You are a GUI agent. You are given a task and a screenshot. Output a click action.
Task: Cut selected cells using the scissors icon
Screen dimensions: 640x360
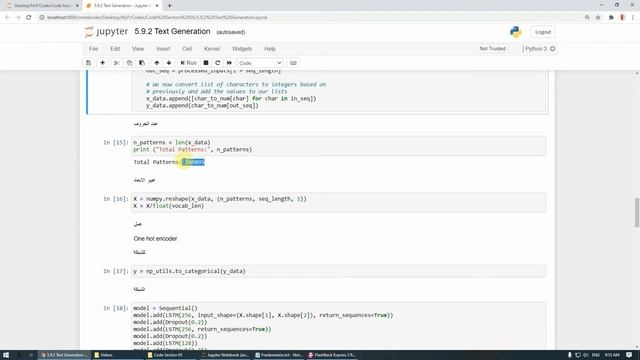point(116,63)
